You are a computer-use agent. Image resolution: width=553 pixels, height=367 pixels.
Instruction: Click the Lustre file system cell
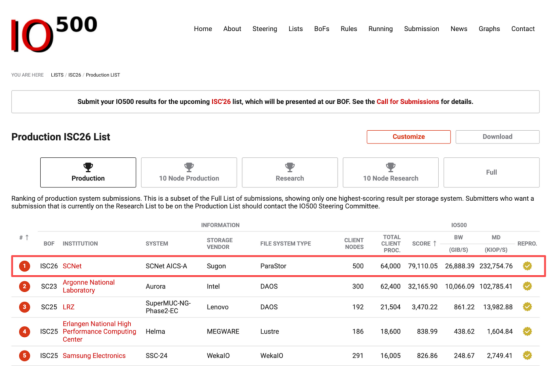click(x=269, y=331)
